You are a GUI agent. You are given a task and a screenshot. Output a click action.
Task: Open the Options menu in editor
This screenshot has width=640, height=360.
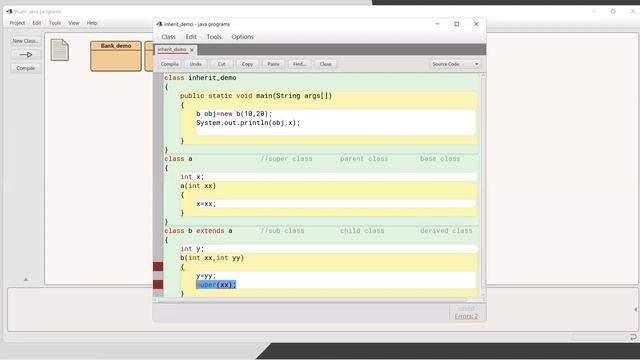(x=242, y=37)
